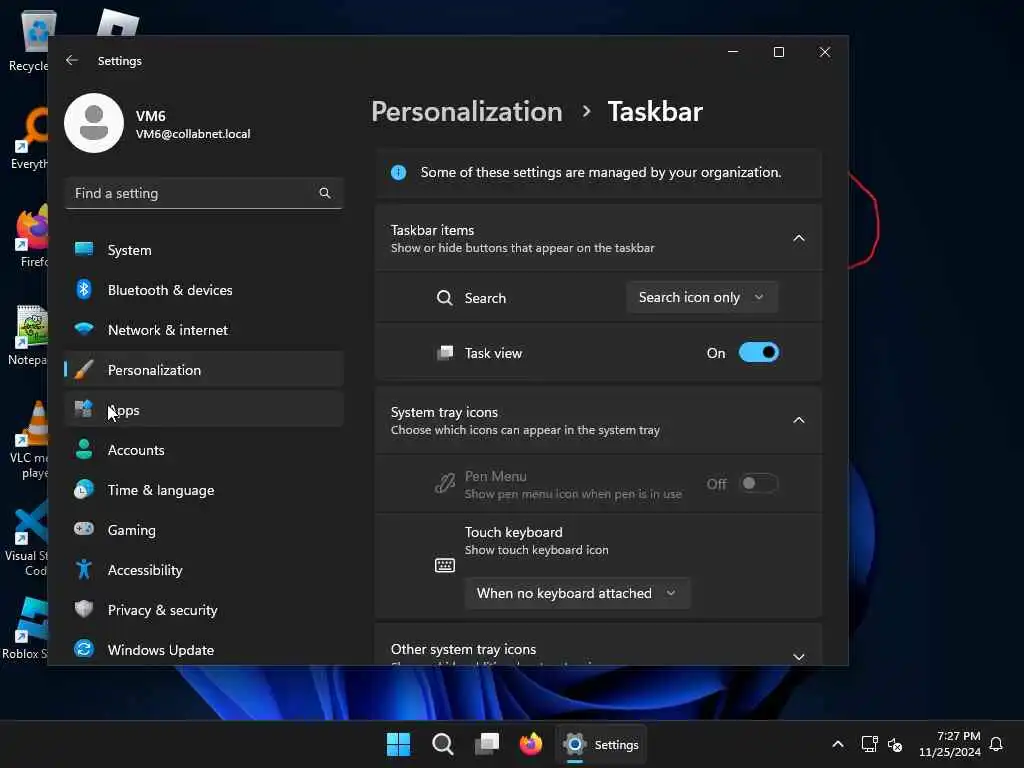The width and height of the screenshot is (1024, 768).
Task: Click the network icon in system tray
Action: [869, 744]
